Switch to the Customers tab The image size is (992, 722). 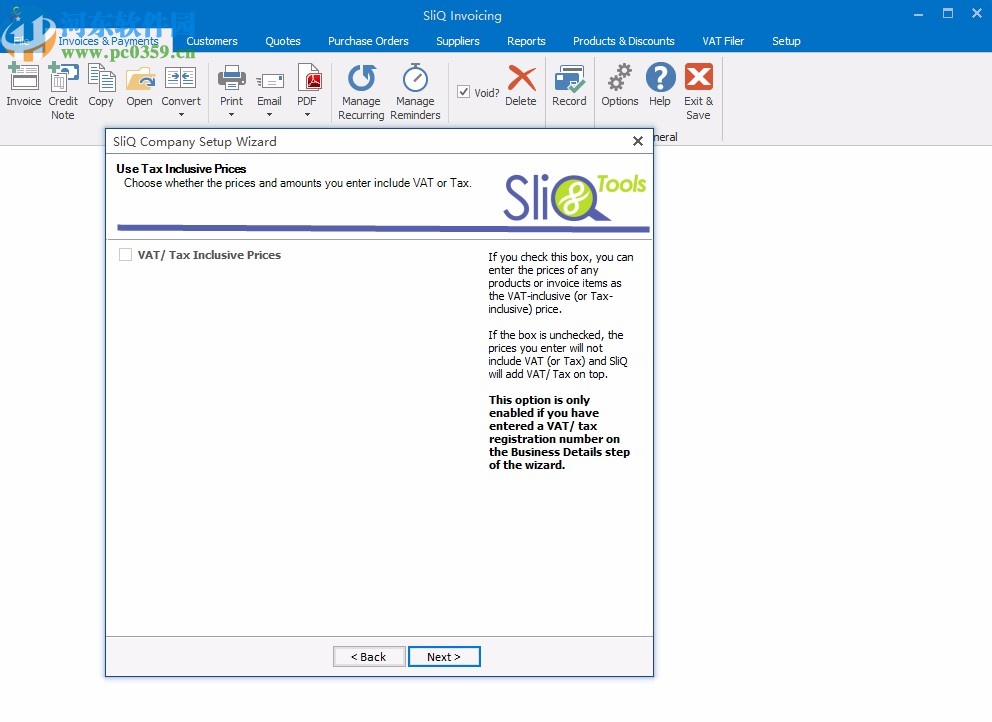point(212,41)
